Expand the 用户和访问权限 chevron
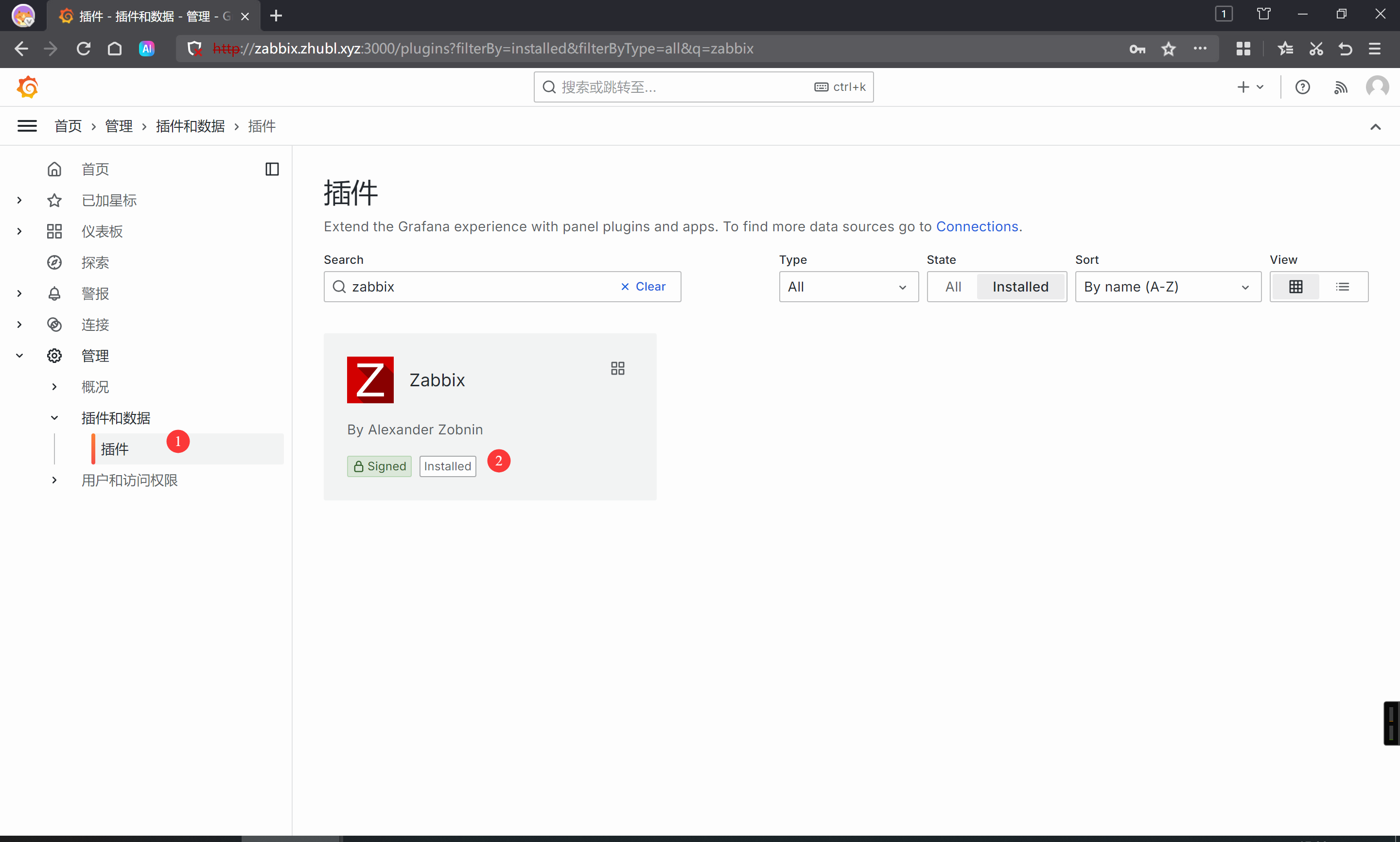Image resolution: width=1400 pixels, height=842 pixels. [54, 480]
